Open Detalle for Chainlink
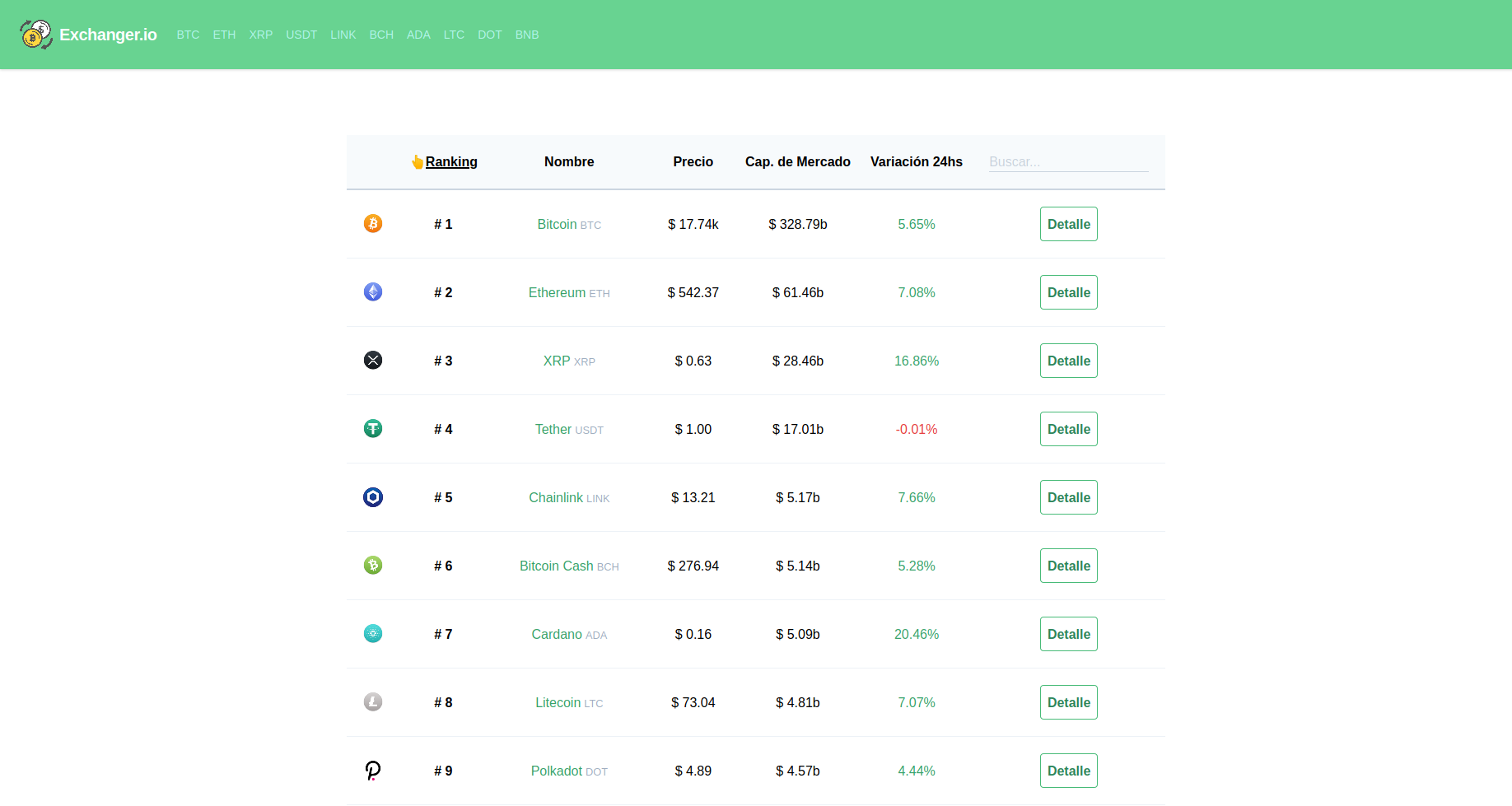Screen dimensions: 1512x806 click(1069, 497)
